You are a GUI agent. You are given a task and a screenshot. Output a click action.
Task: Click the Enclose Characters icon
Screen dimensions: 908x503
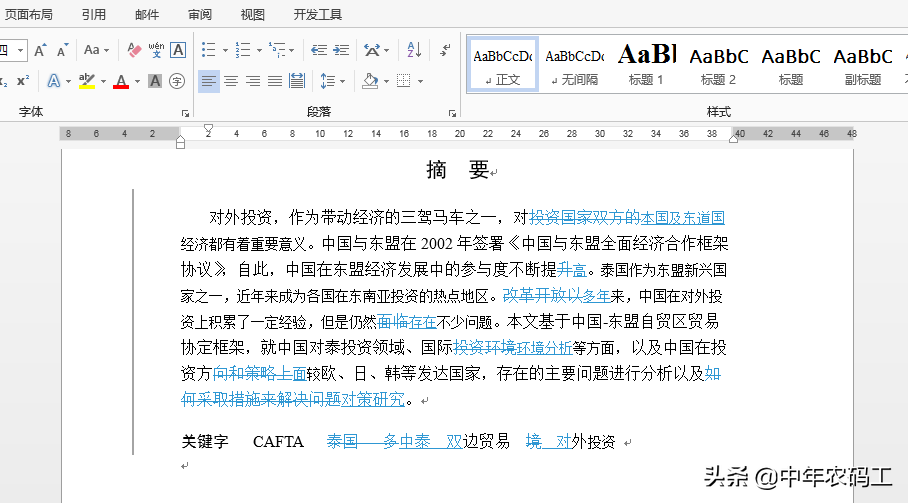(x=177, y=81)
